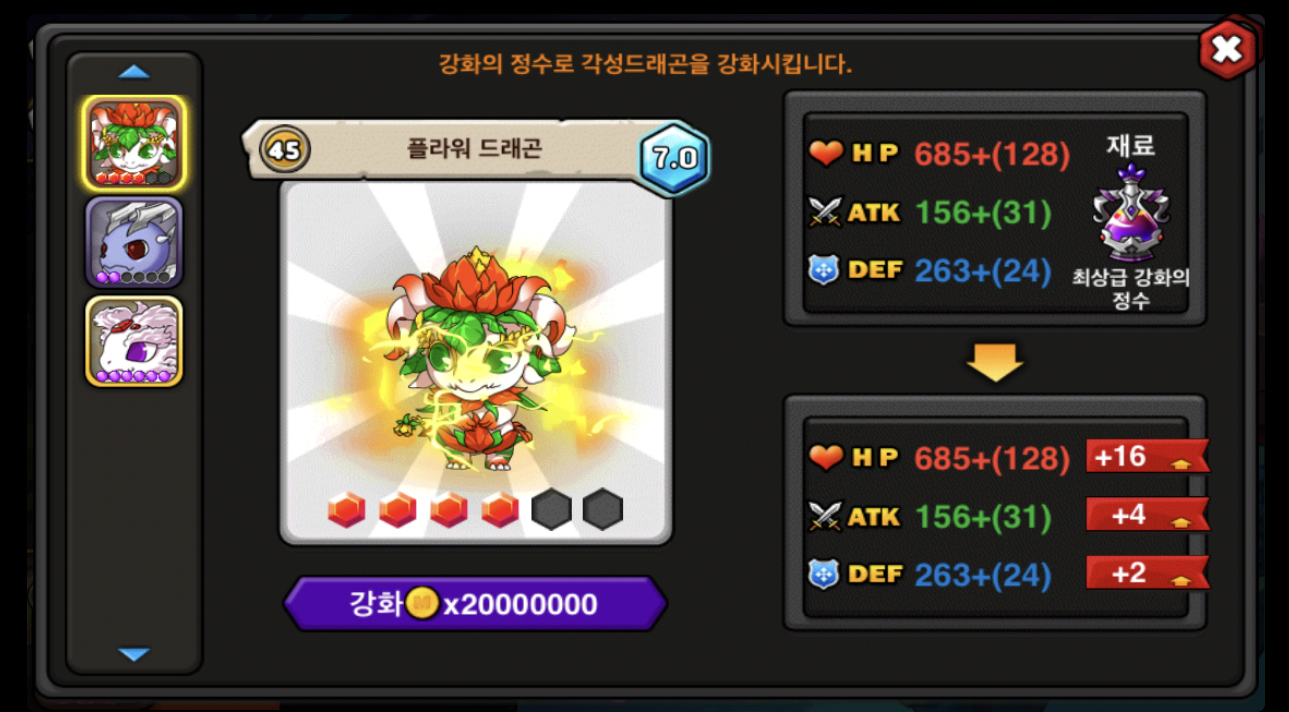Screen dimensions: 1289x712
Task: Click the 최상급 강화의 정수 potion icon
Action: (1131, 212)
